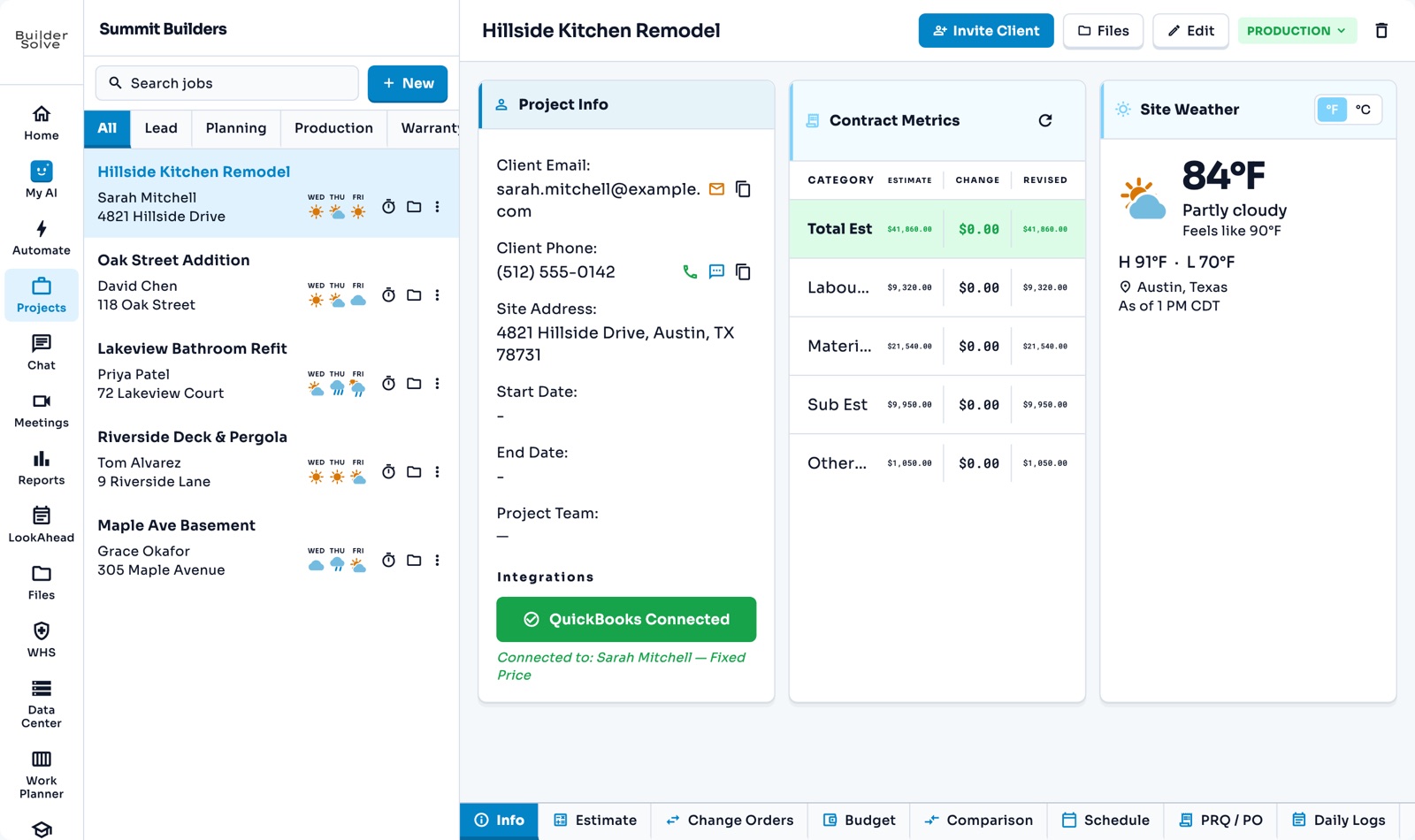Switch to the Estimate tab
This screenshot has height=840, width=1415.
(595, 821)
